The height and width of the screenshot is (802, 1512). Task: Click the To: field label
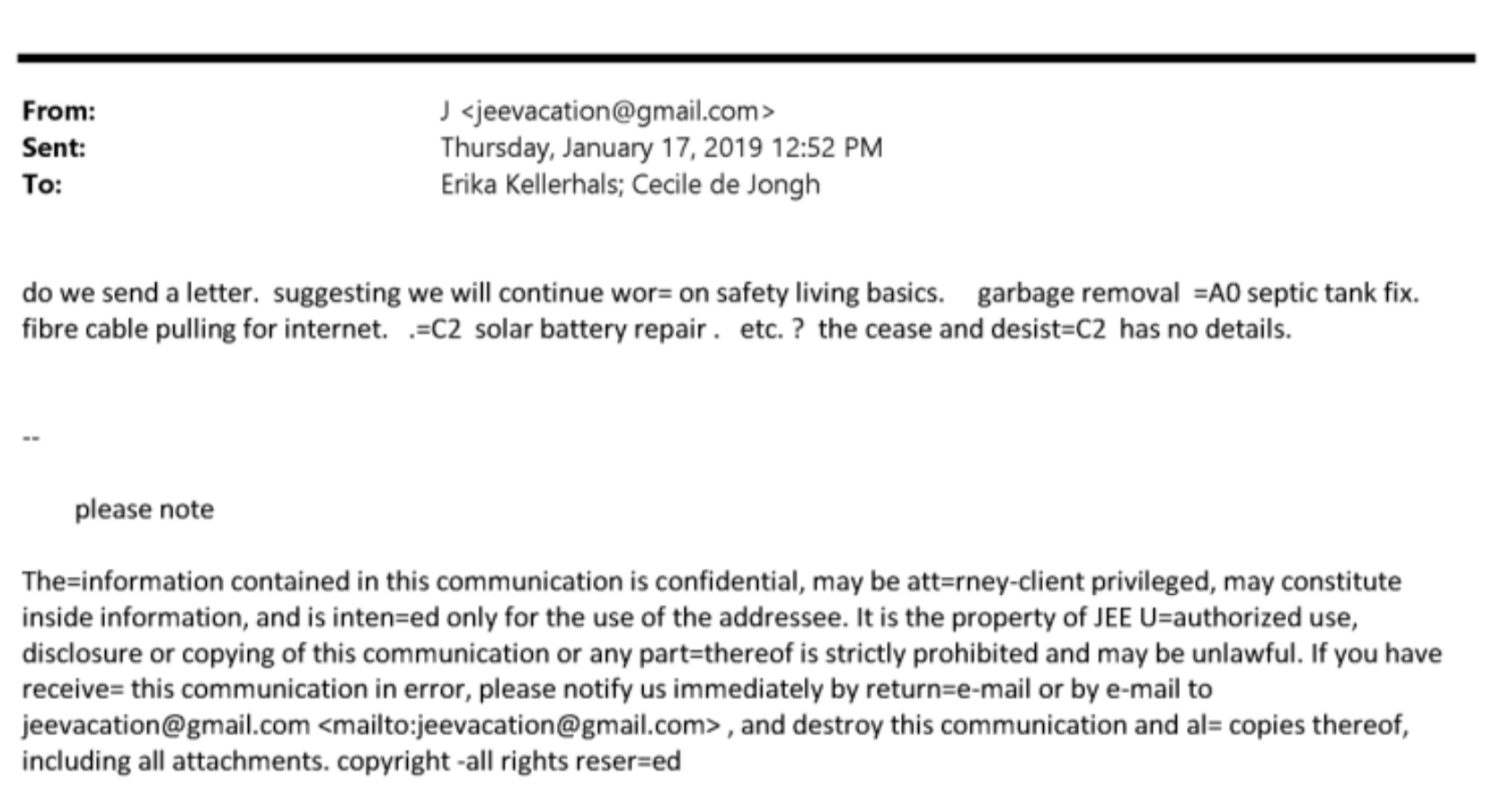click(42, 185)
